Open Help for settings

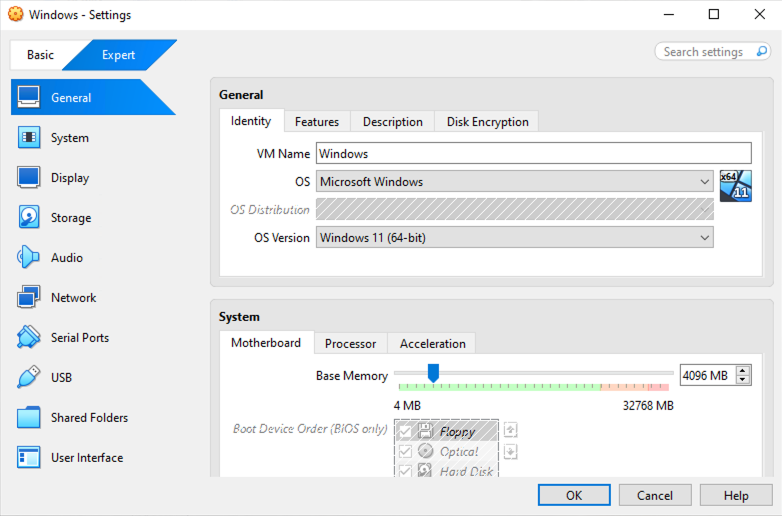coord(736,495)
